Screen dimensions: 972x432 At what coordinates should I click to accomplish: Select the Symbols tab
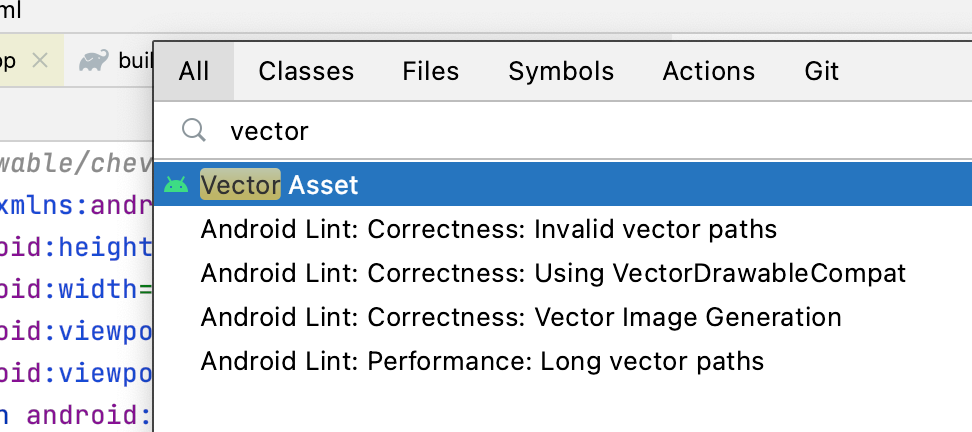pos(561,71)
